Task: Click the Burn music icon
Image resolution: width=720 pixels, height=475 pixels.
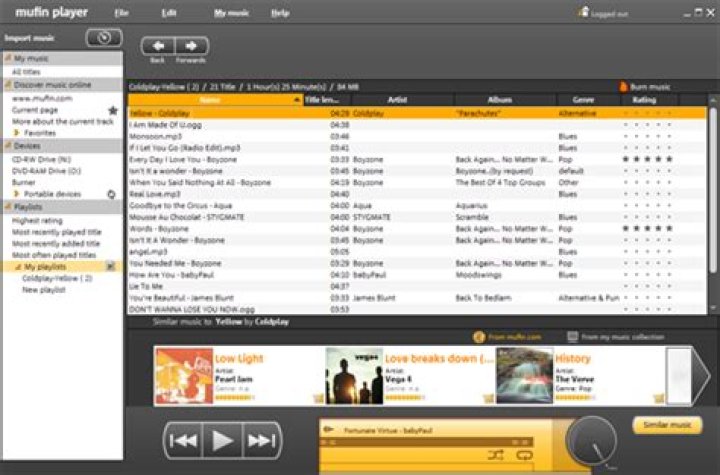Action: [623, 87]
